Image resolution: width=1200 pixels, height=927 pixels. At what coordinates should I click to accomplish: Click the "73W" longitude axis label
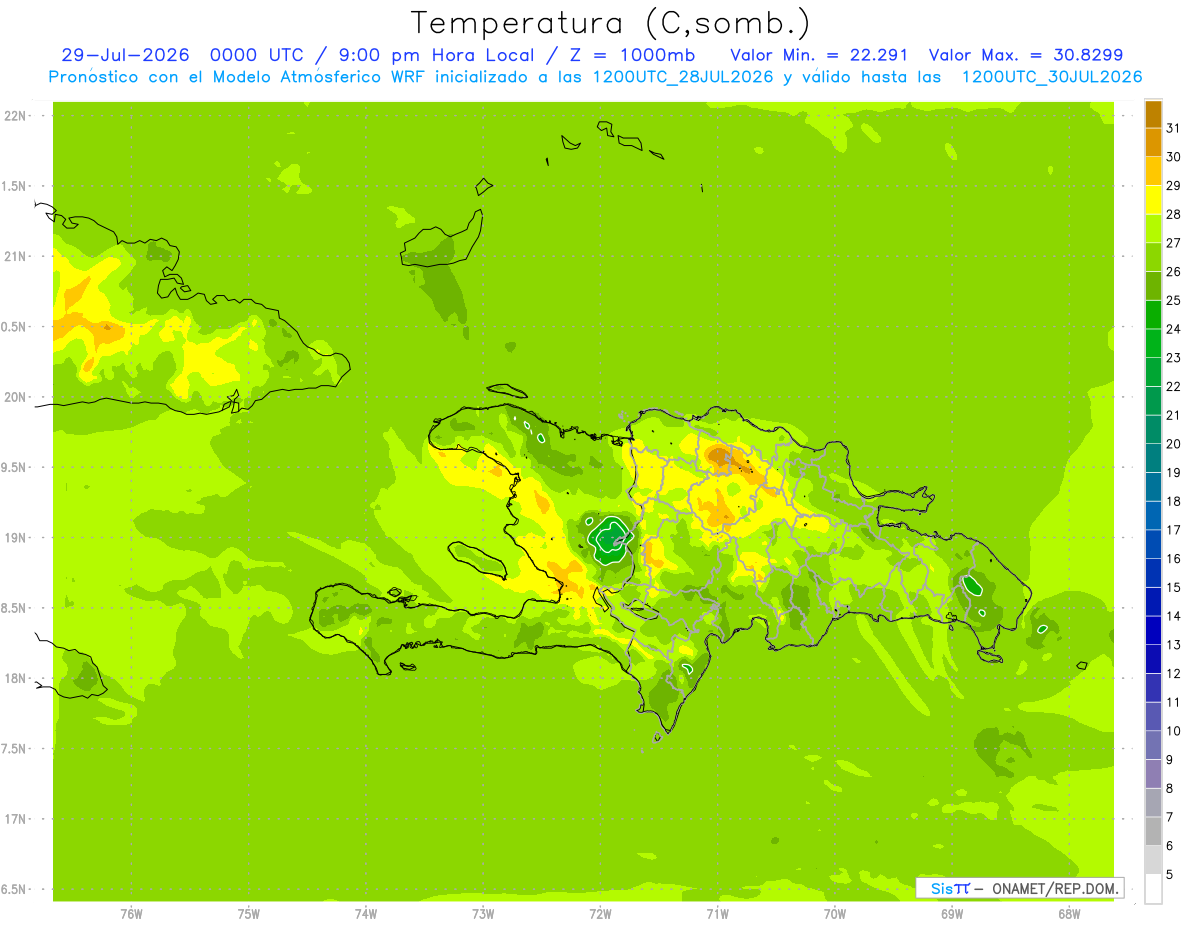tap(483, 913)
